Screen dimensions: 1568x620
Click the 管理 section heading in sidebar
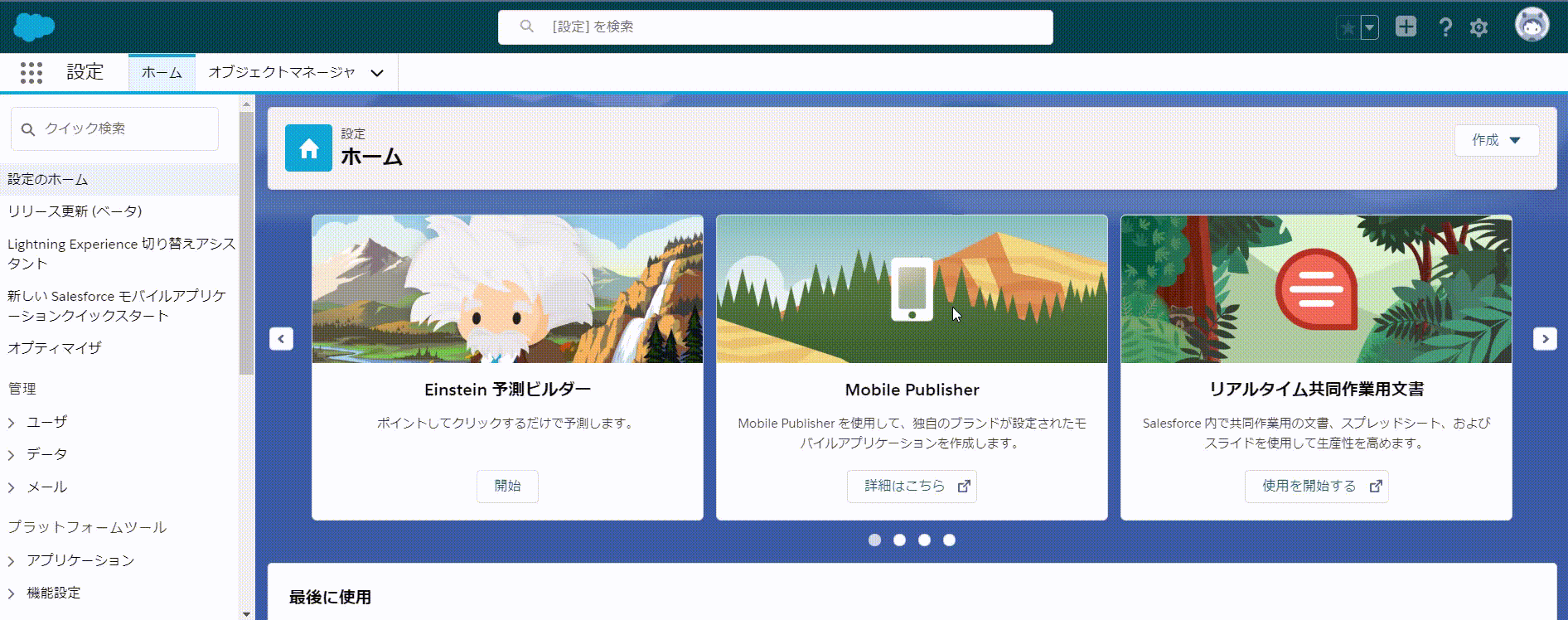pyautogui.click(x=22, y=389)
